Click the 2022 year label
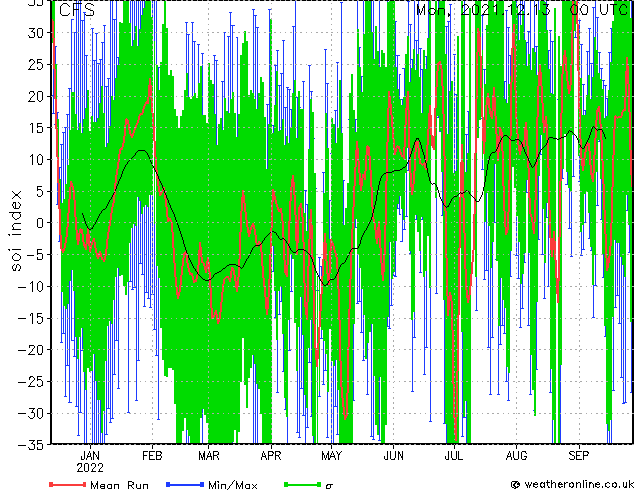This screenshot has height=490, width=634. click(x=90, y=468)
